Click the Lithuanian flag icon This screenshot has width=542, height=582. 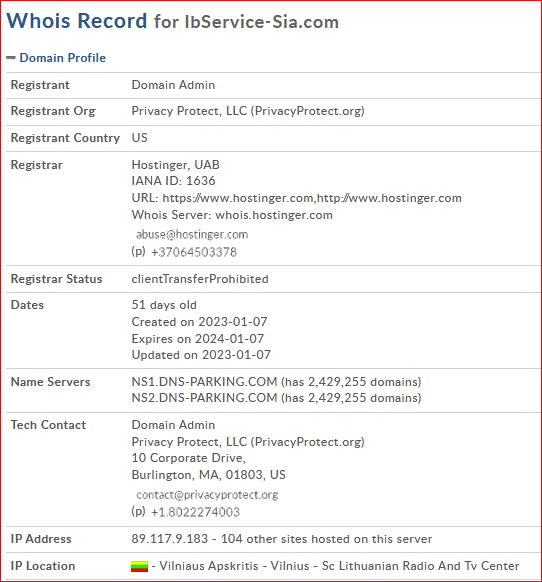click(140, 566)
